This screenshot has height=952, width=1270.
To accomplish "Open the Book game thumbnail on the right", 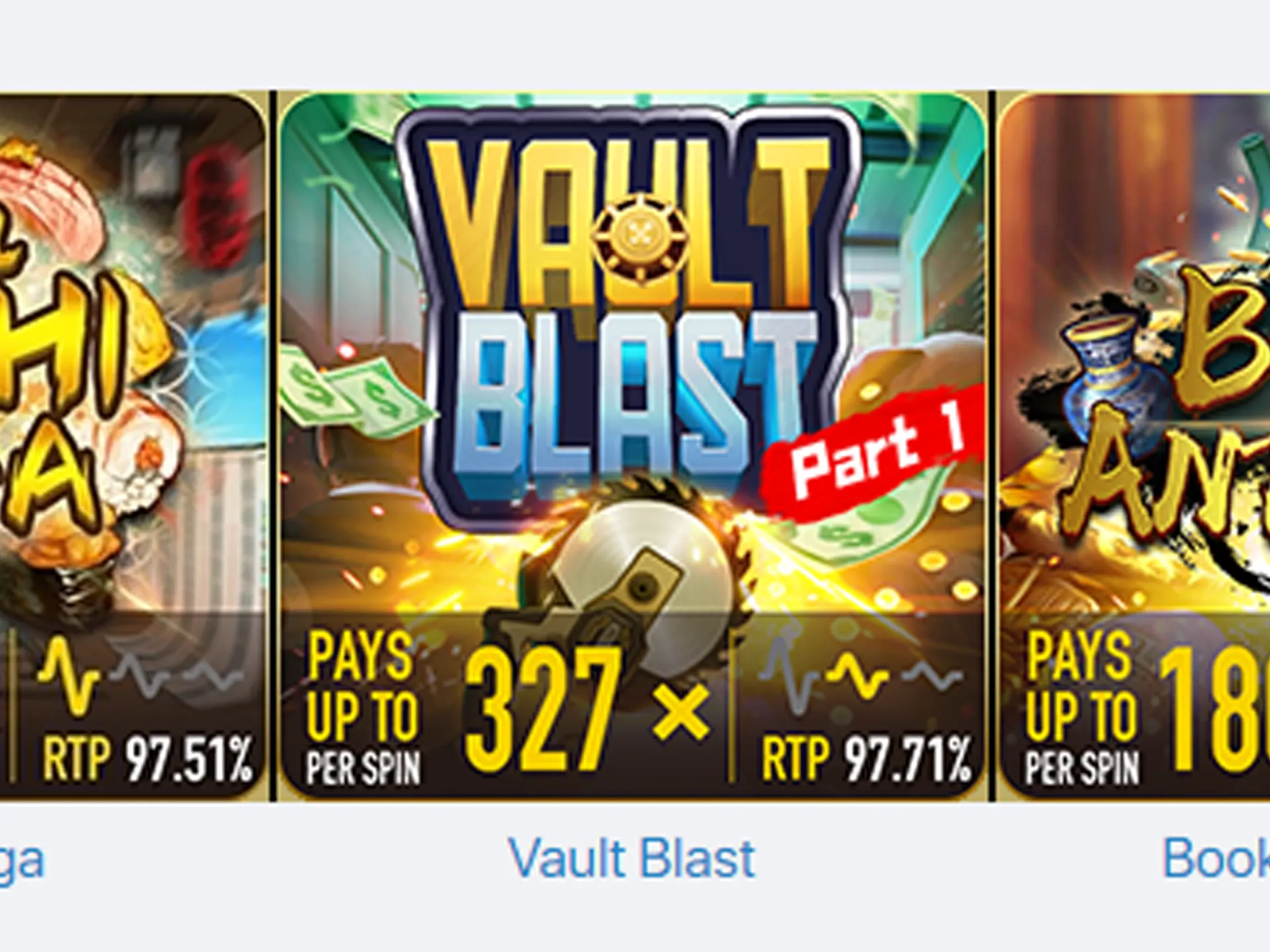I will pyautogui.click(x=1134, y=446).
